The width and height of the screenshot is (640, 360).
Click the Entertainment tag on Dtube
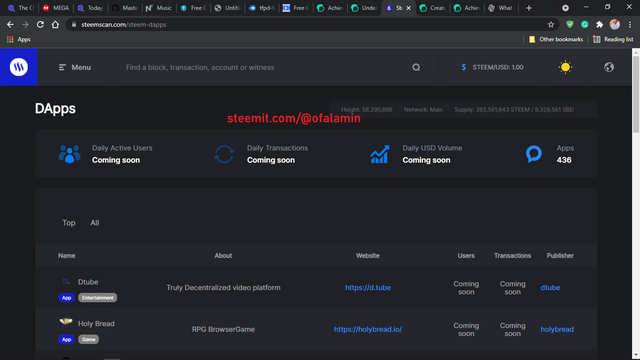pyautogui.click(x=98, y=298)
